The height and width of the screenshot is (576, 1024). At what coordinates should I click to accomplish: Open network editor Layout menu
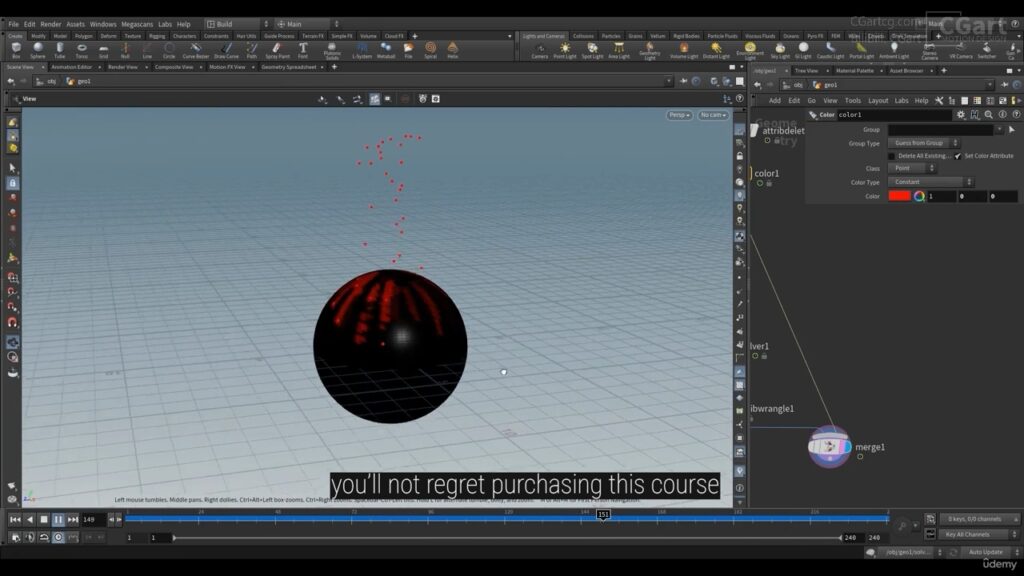[878, 101]
